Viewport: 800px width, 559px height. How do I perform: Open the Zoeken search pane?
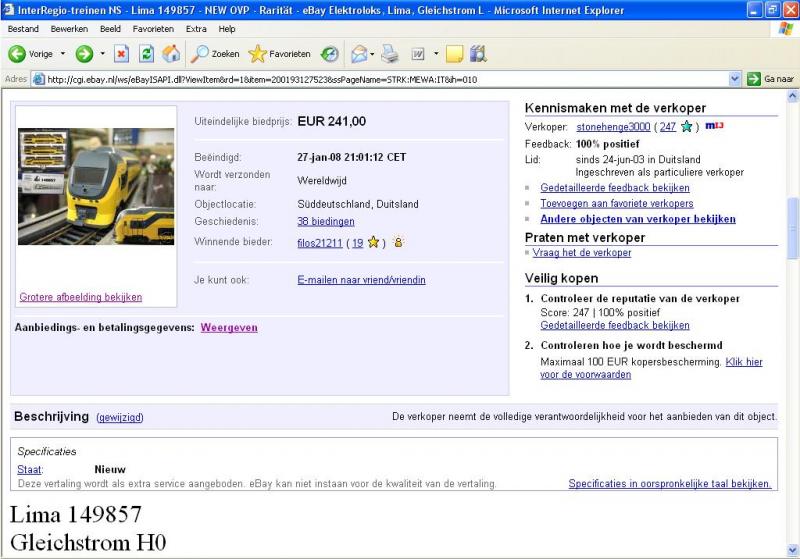click(215, 54)
